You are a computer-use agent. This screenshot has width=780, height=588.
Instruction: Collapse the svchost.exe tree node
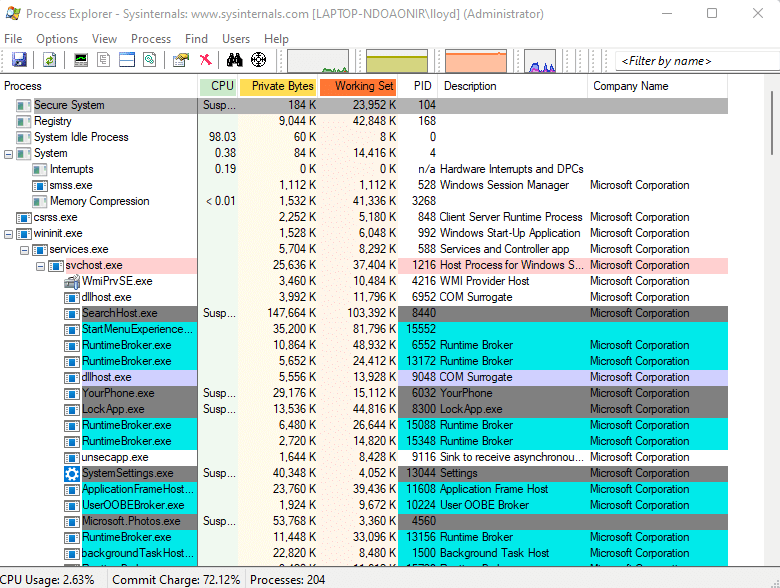pos(41,265)
